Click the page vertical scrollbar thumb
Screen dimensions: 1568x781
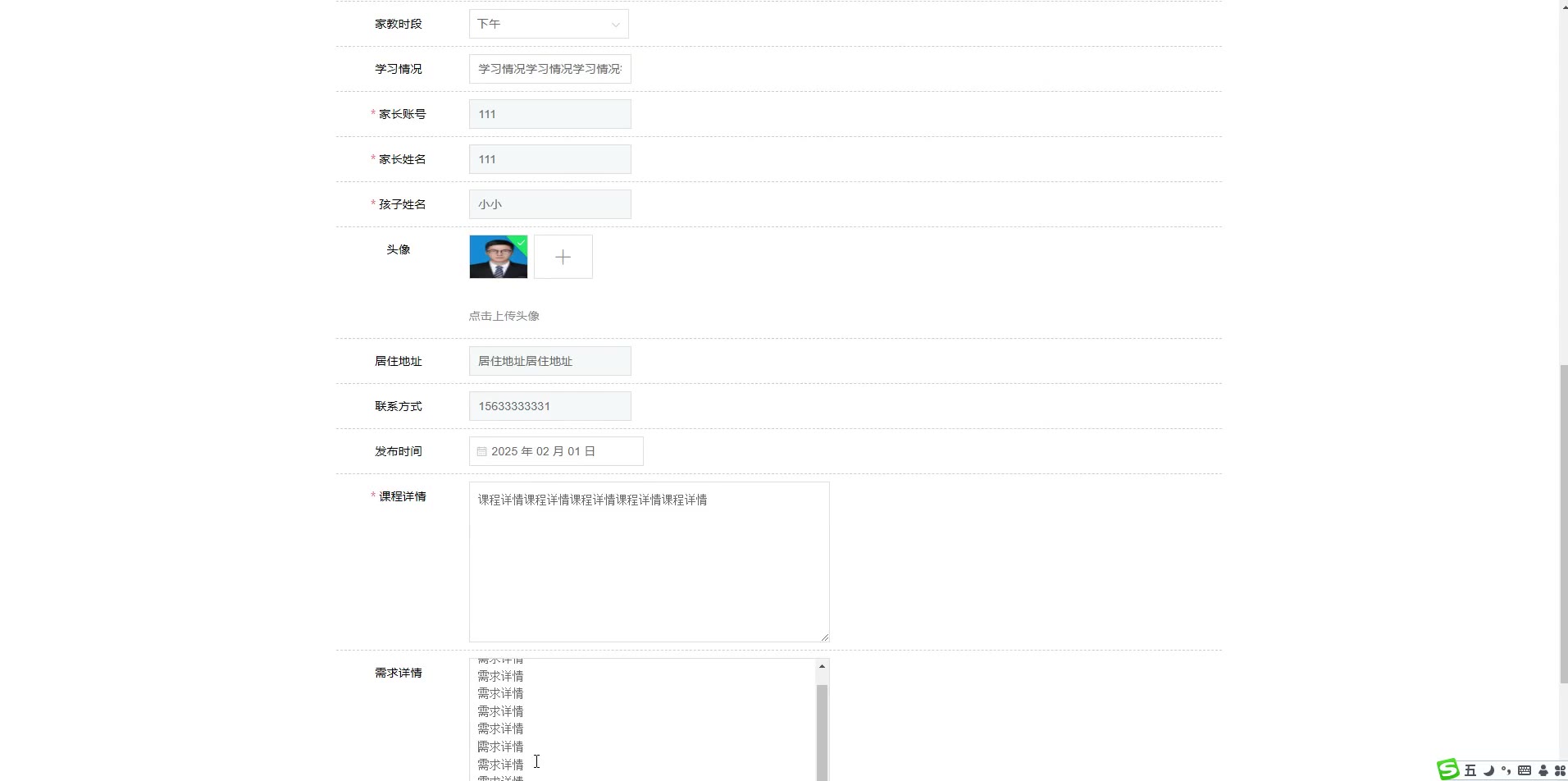point(1563,523)
